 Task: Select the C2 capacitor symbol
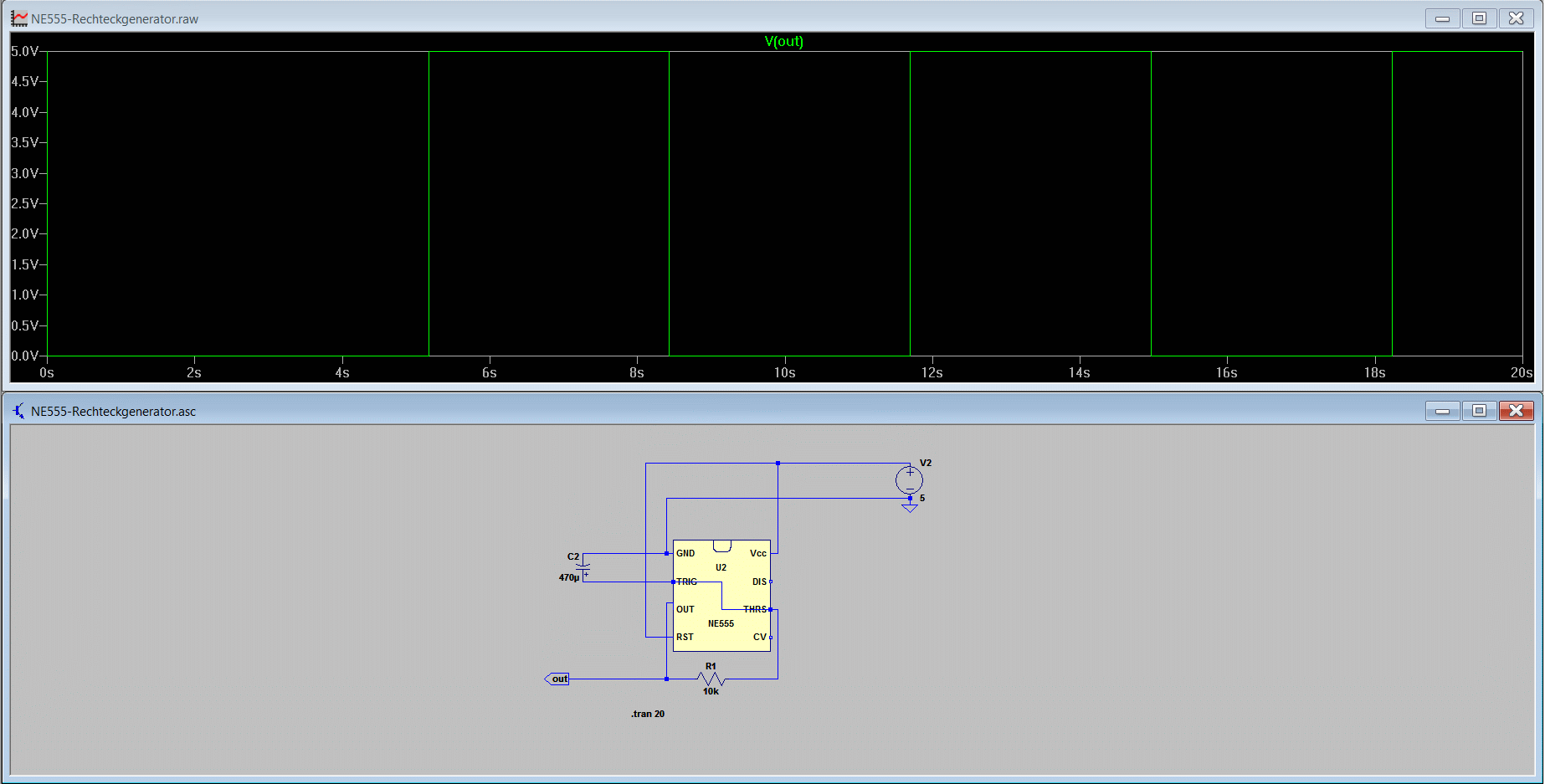pyautogui.click(x=583, y=568)
